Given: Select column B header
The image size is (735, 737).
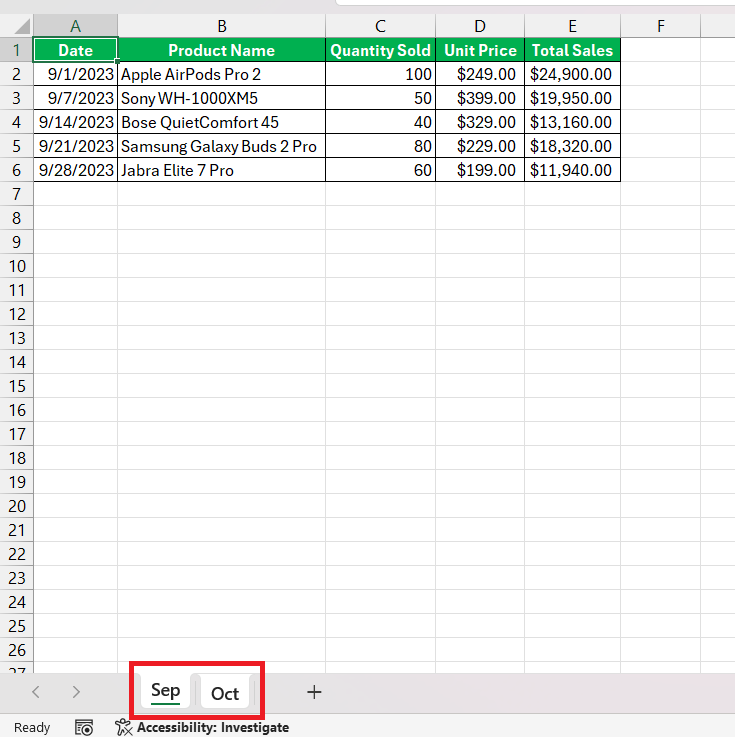Looking at the screenshot, I should [x=221, y=26].
